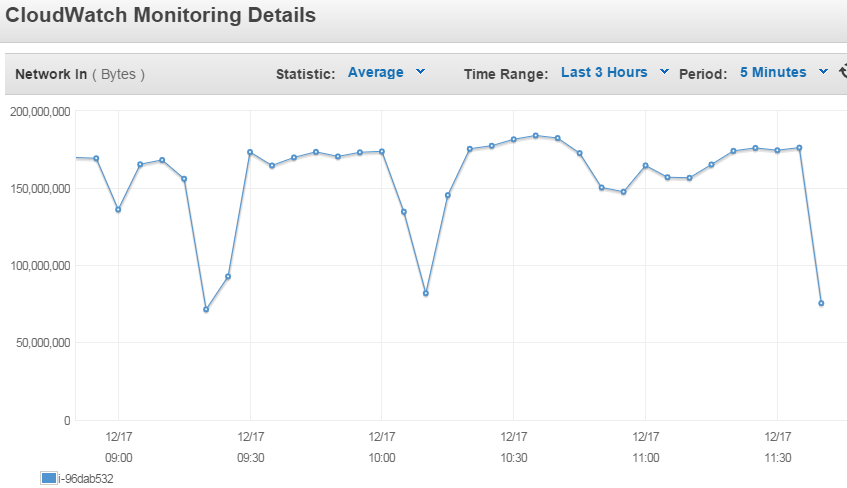Click the 12/17 10:30 axis label
This screenshot has width=847, height=488.
(514, 447)
